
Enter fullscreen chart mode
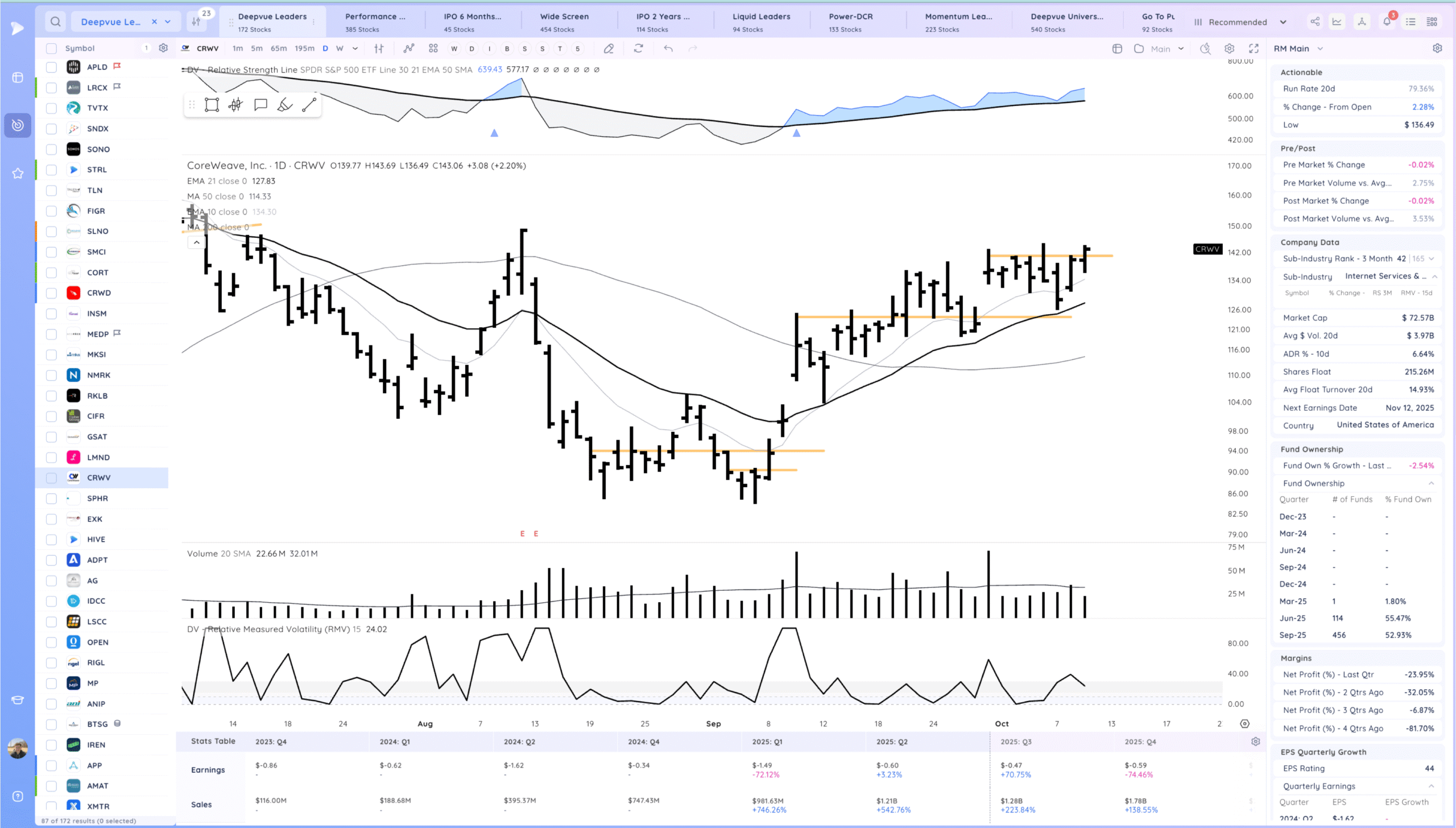[1254, 48]
